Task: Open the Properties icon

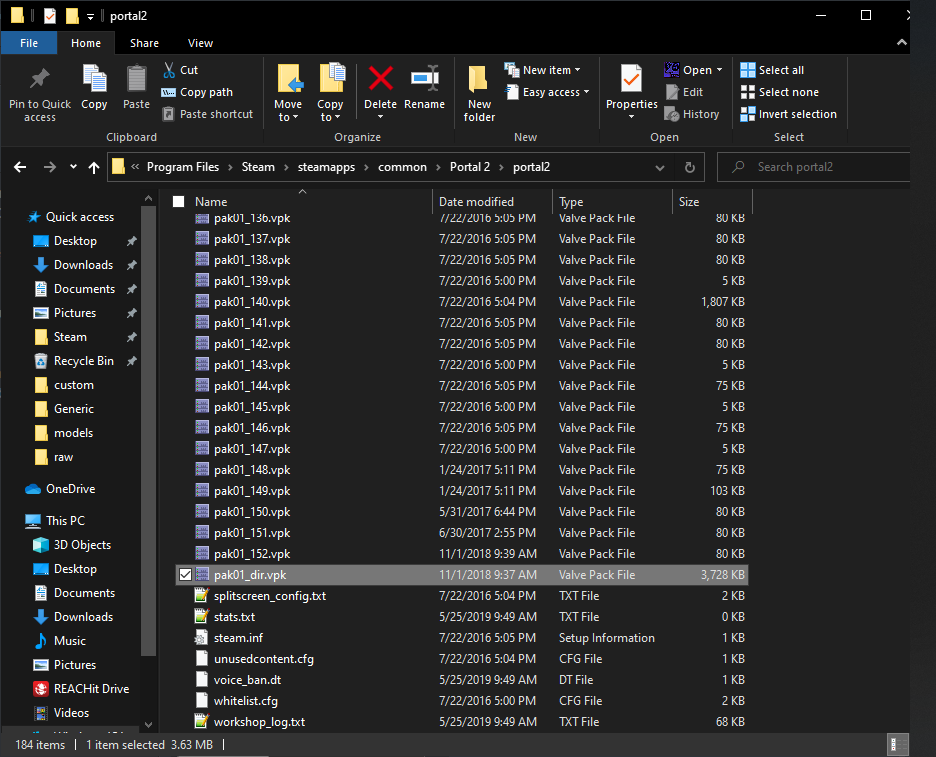Action: 631,79
